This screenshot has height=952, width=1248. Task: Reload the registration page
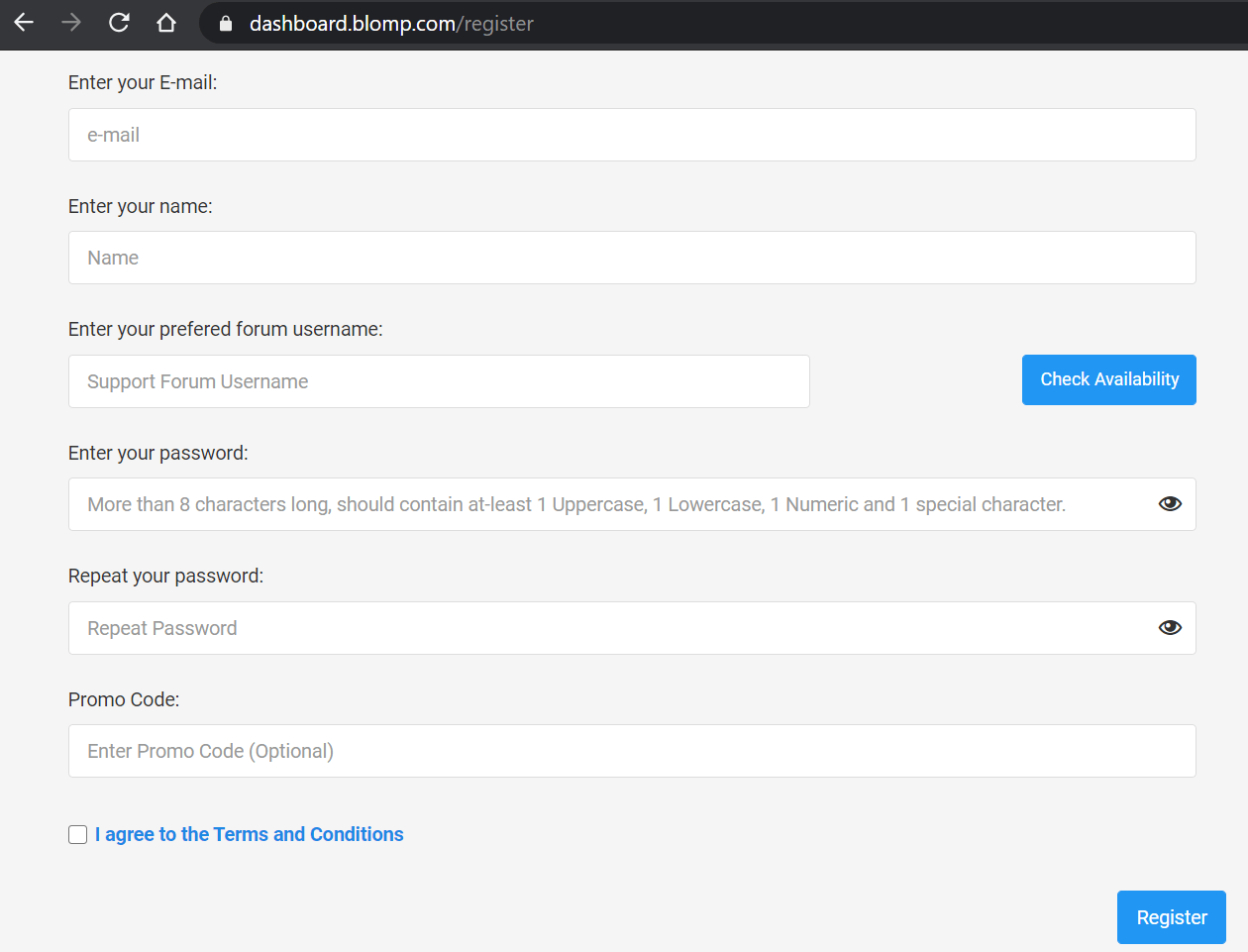coord(119,23)
